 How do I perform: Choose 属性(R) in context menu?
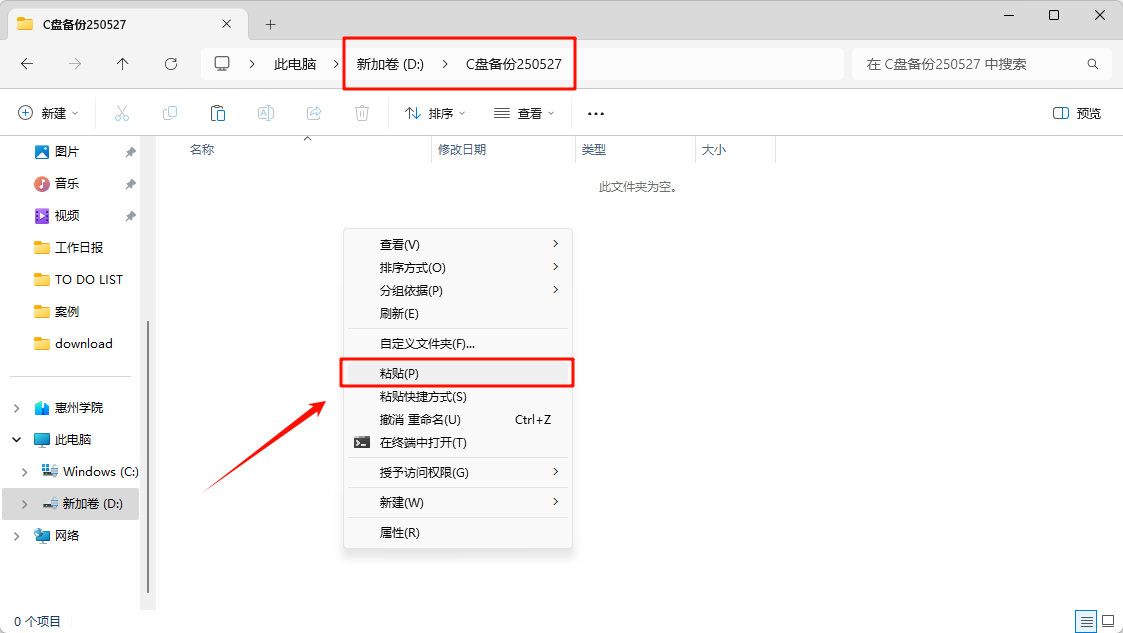458,532
